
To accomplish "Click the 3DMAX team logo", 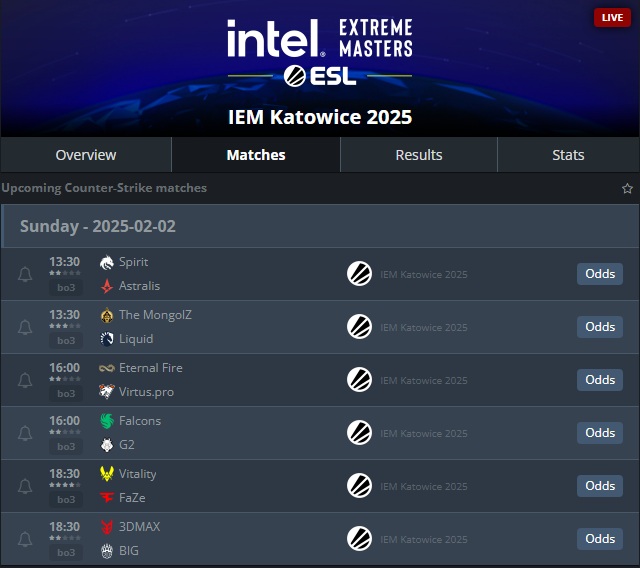I will point(107,527).
